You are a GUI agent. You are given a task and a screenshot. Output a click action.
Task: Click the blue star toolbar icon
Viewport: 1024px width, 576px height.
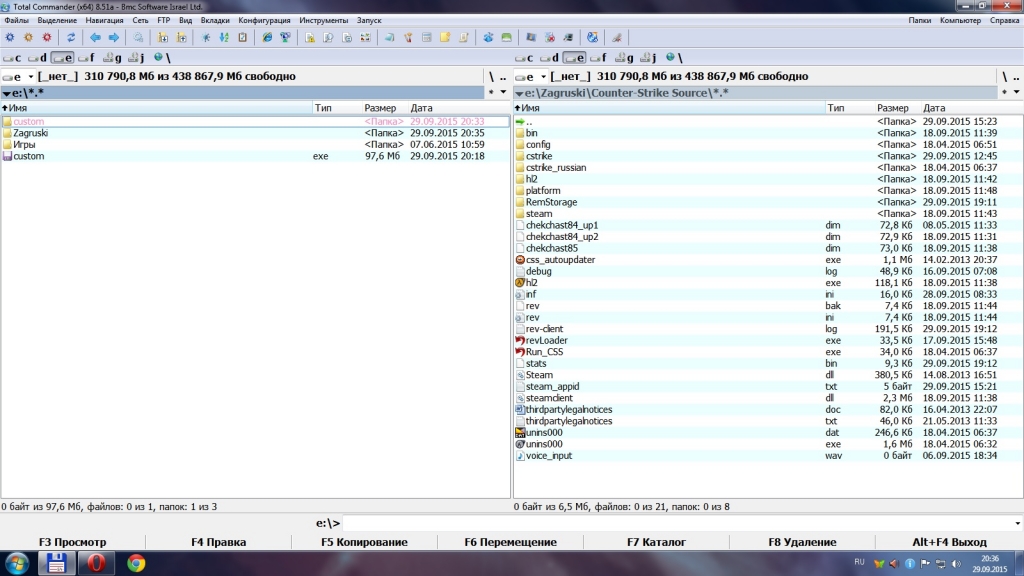coord(206,37)
